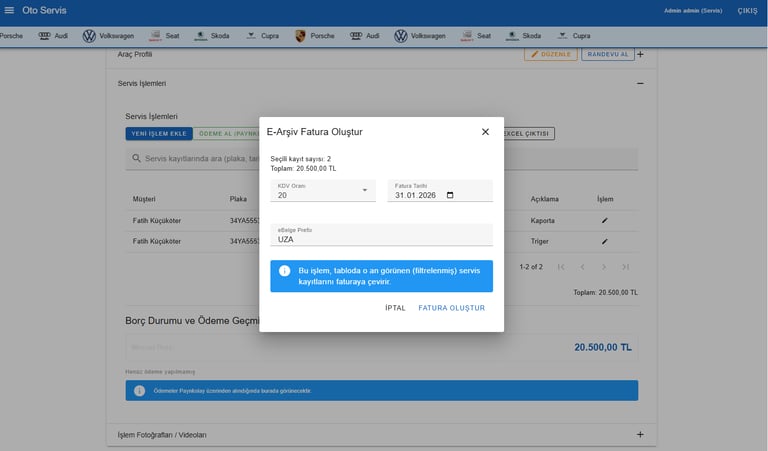Click the İPTAL button
The height and width of the screenshot is (451, 768).
(395, 308)
